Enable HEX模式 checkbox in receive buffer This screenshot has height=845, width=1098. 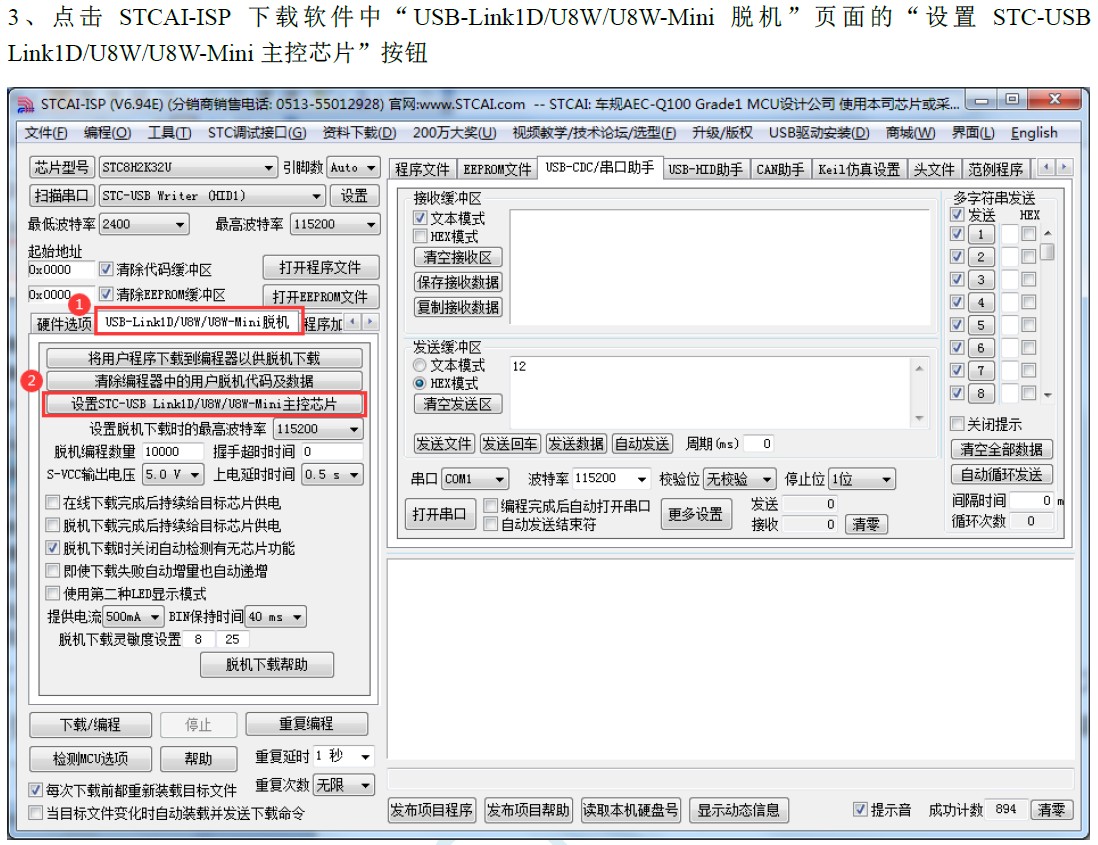pyautogui.click(x=420, y=236)
